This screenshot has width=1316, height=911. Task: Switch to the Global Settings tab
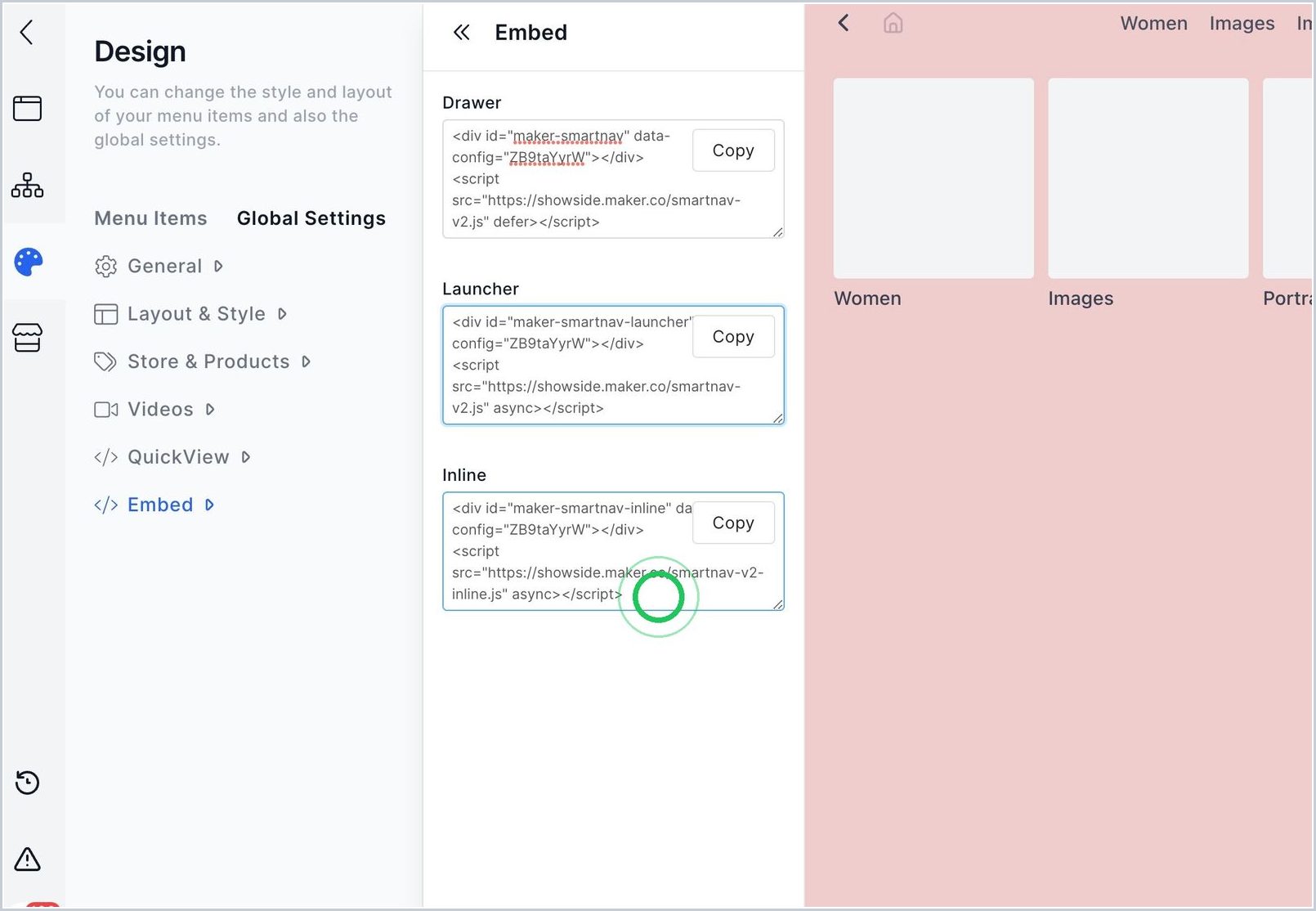coord(311,218)
